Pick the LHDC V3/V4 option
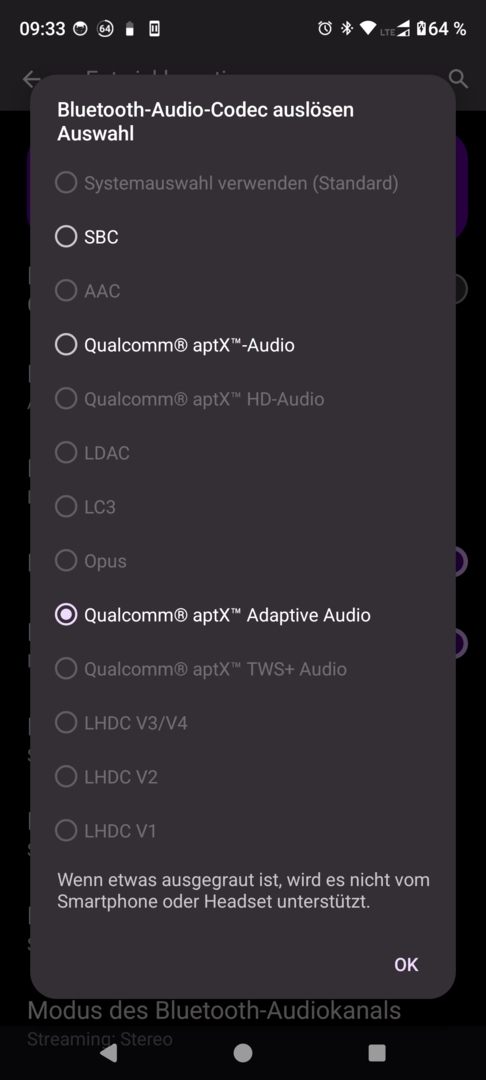Screen dimensions: 486x1080 click(x=243, y=723)
